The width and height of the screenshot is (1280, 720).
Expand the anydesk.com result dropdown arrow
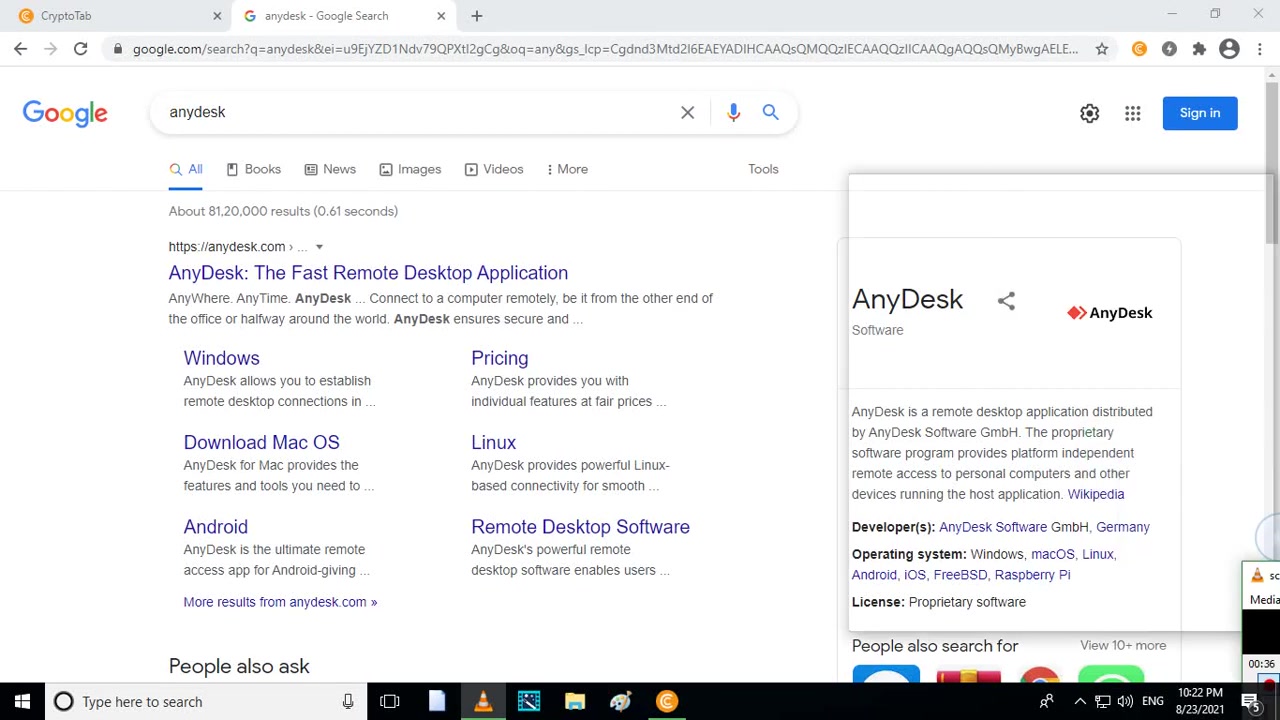[319, 247]
